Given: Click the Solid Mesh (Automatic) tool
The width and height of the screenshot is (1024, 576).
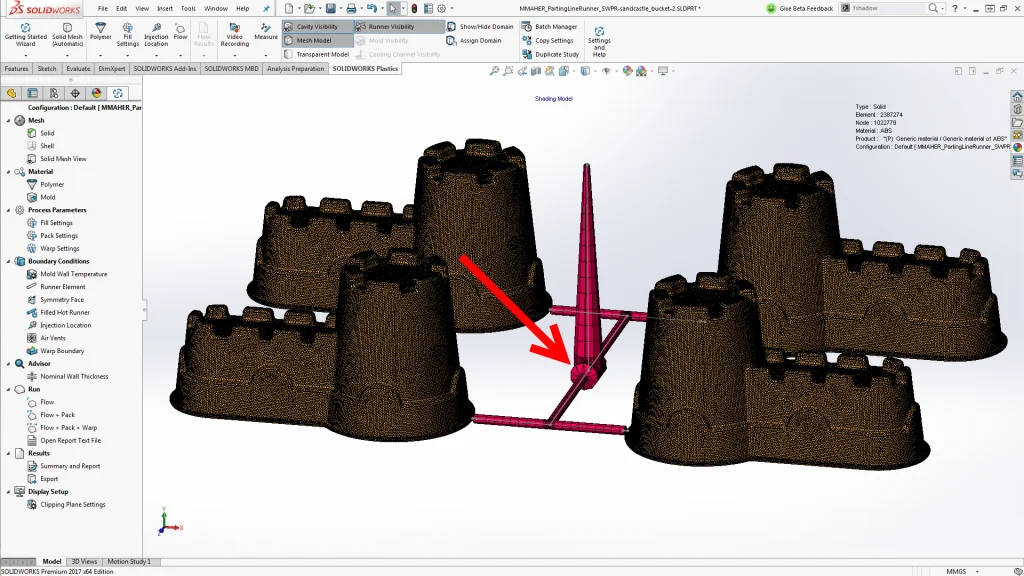Looking at the screenshot, I should (68, 34).
